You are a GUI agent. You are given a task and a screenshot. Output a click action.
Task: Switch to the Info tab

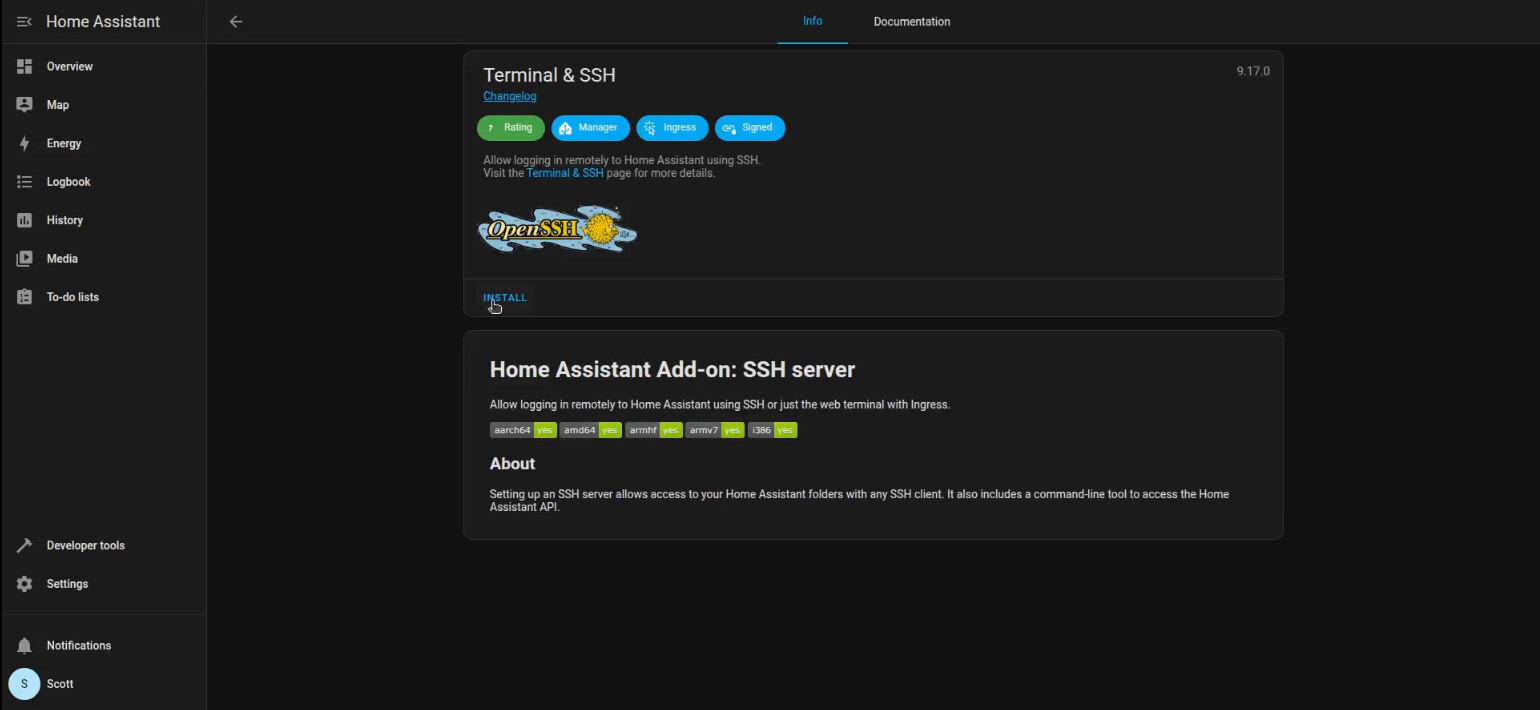tap(813, 21)
